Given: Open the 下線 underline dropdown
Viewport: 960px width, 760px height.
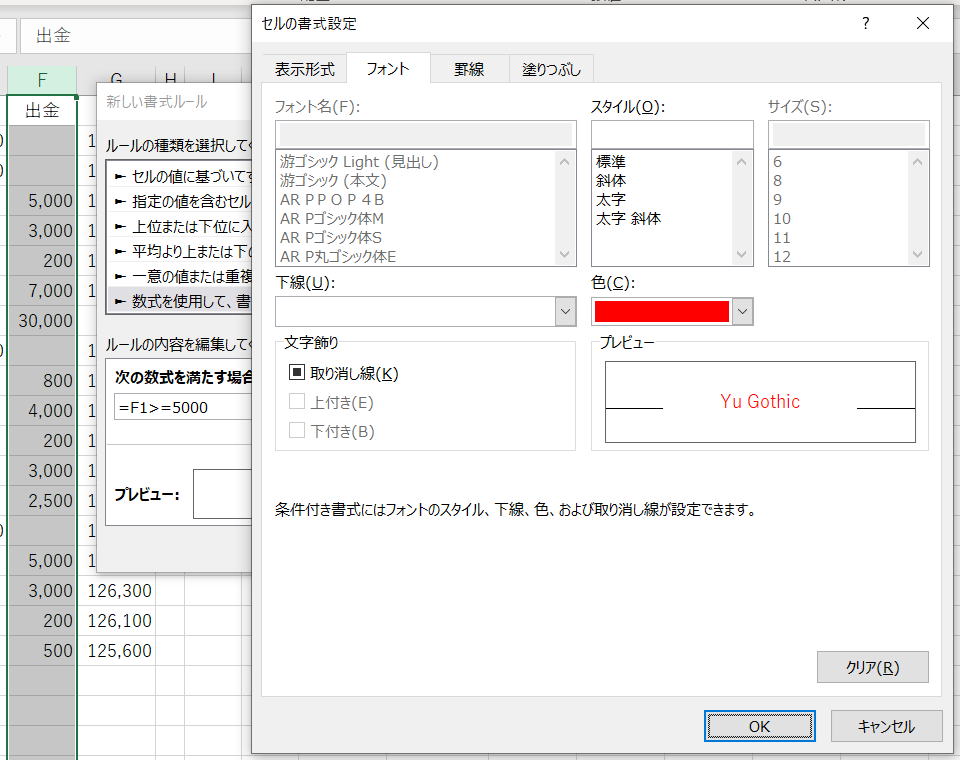Looking at the screenshot, I should (566, 312).
